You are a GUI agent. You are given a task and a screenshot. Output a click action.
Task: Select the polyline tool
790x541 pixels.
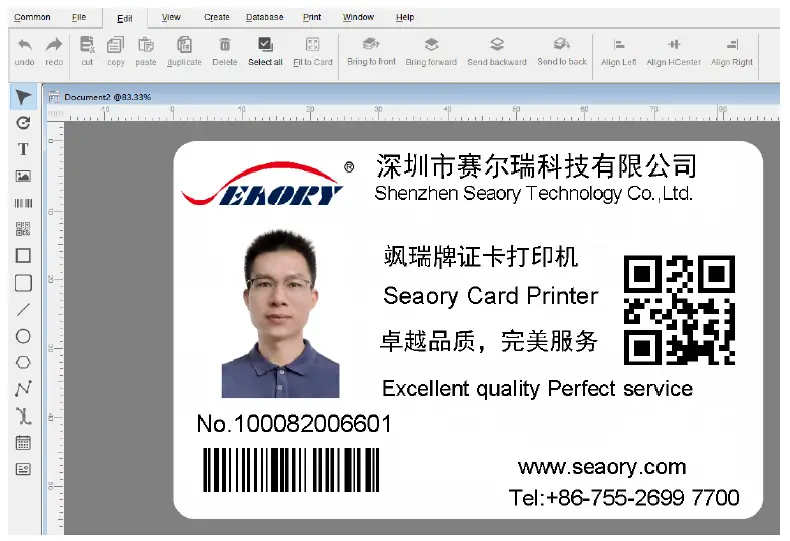tap(23, 389)
